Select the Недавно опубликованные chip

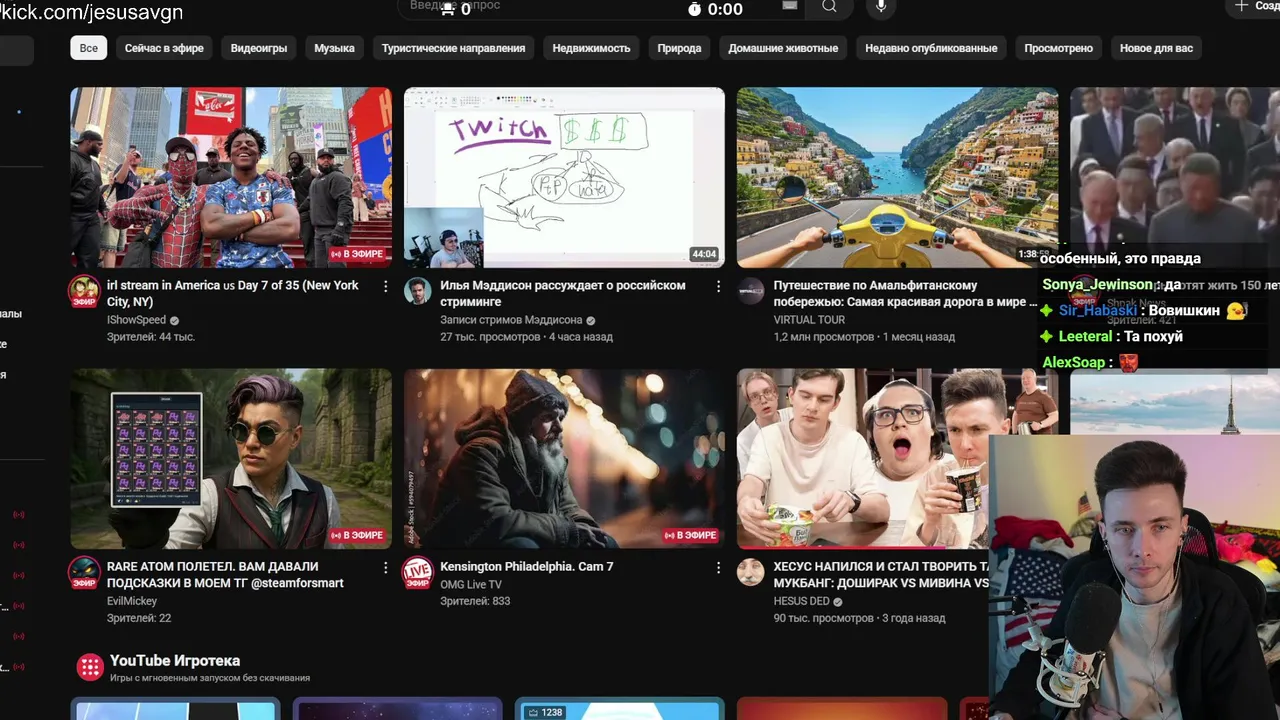coord(931,48)
